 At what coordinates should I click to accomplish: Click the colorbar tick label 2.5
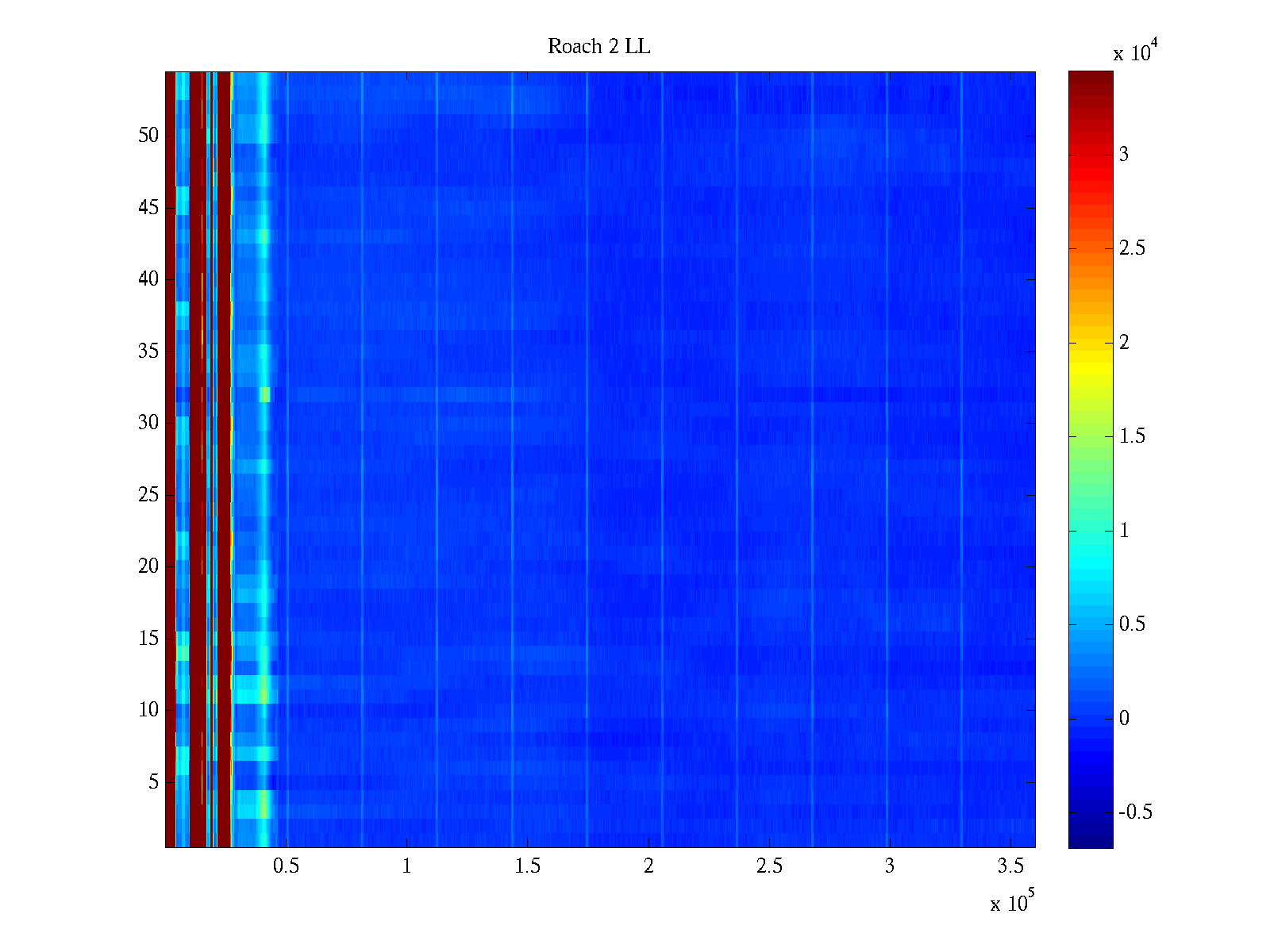coord(1132,248)
